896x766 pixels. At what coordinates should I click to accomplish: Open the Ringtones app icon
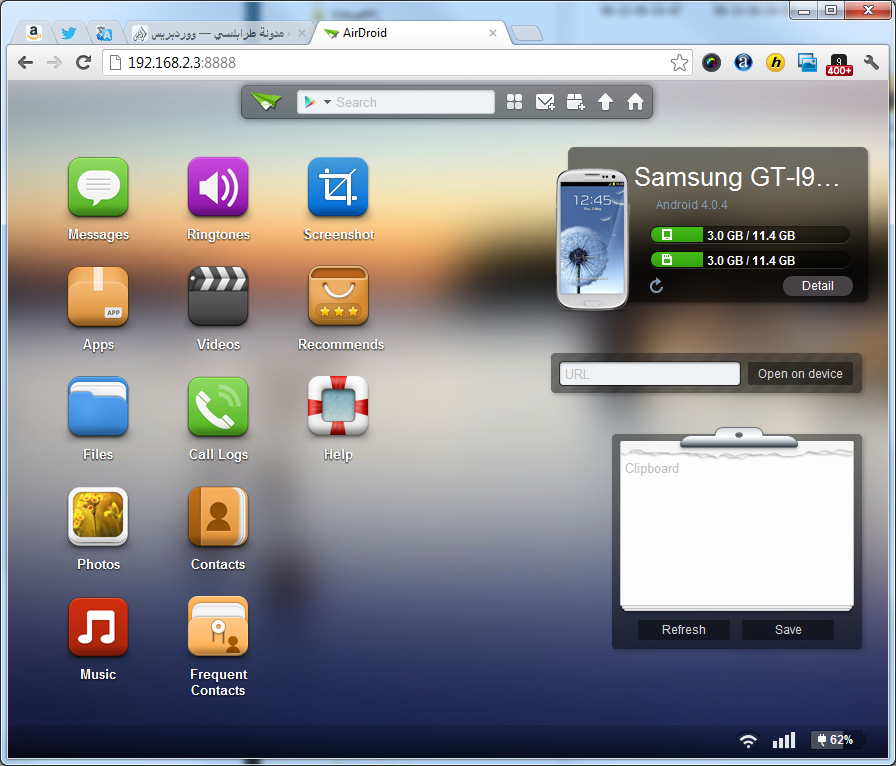218,187
